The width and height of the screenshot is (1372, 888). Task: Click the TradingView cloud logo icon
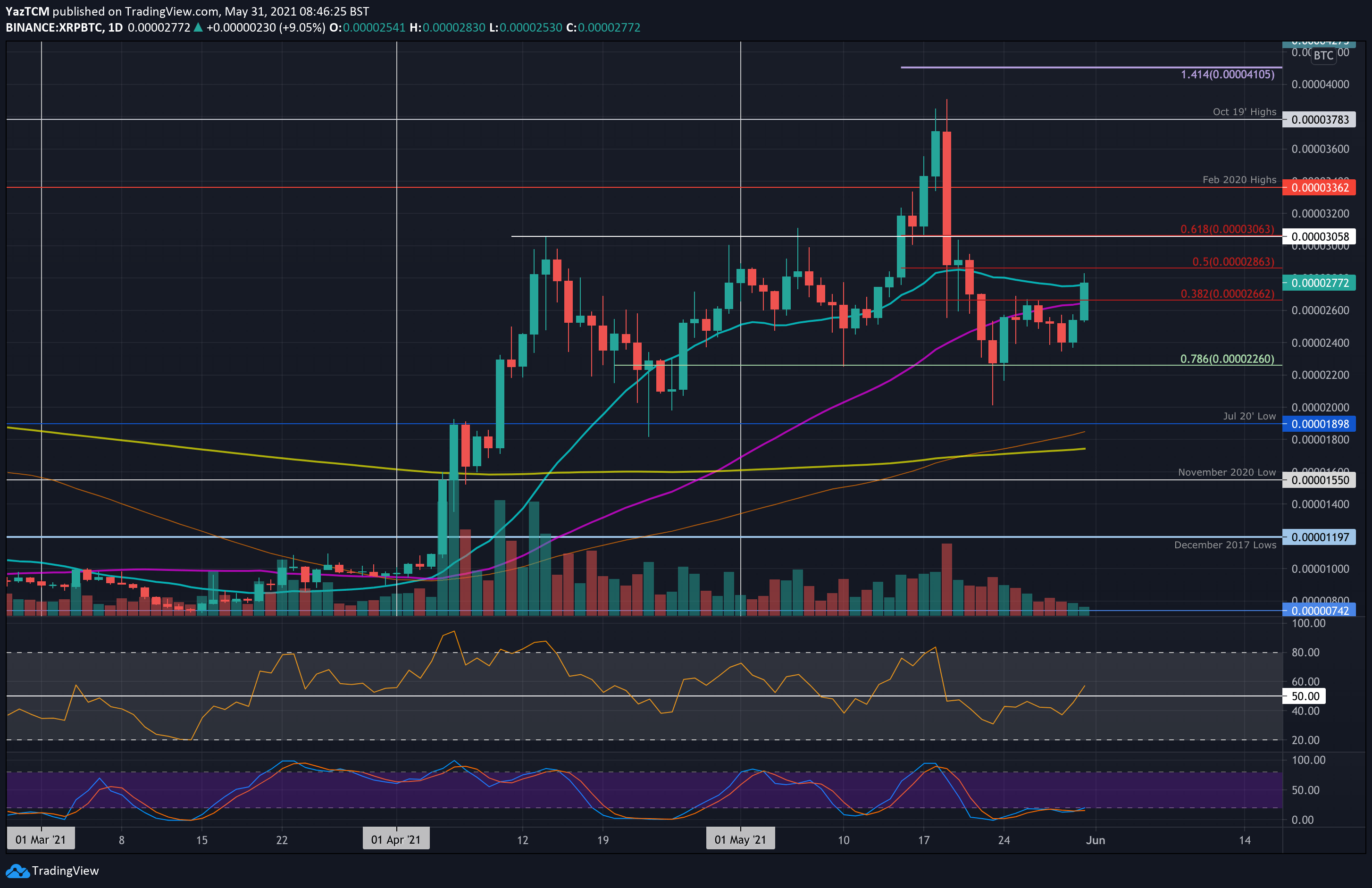17,871
